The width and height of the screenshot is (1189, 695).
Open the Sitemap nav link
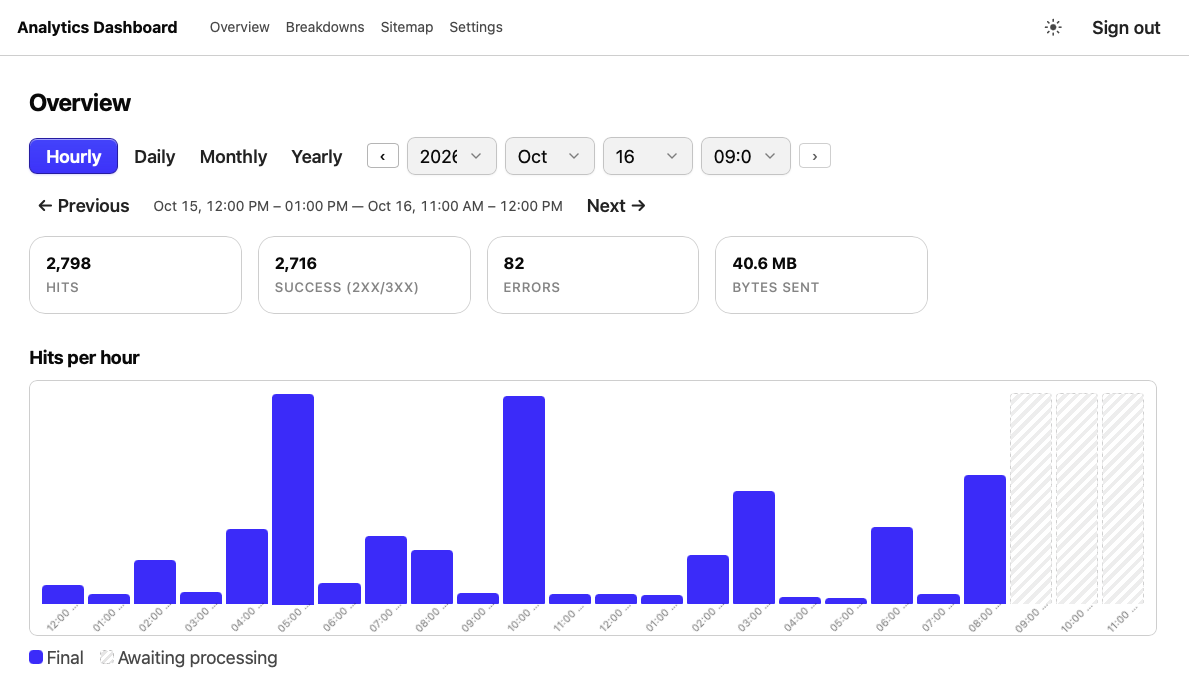(406, 27)
